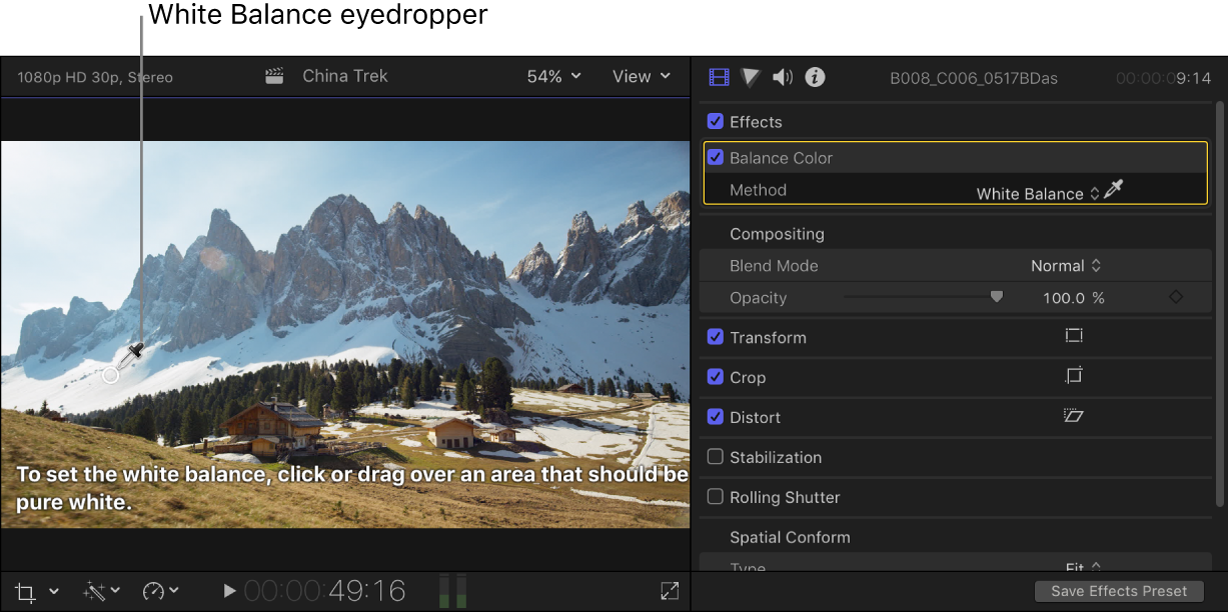
Task: Open the View menu in the viewer
Action: pyautogui.click(x=639, y=75)
